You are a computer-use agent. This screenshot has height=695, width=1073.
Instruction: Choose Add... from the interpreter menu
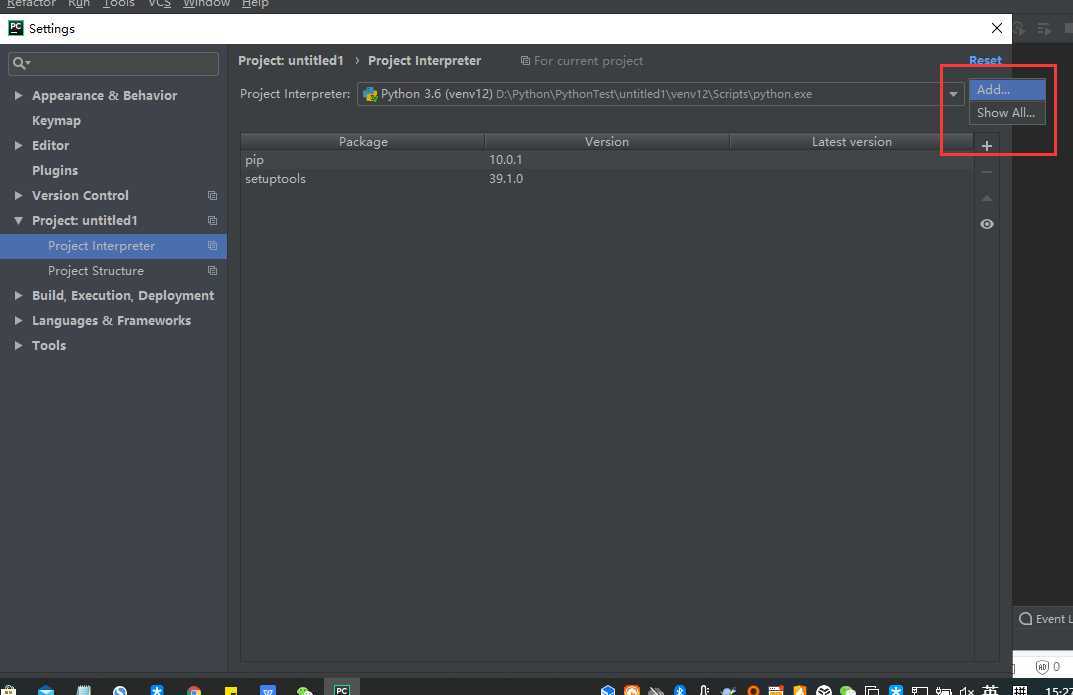pos(1007,90)
